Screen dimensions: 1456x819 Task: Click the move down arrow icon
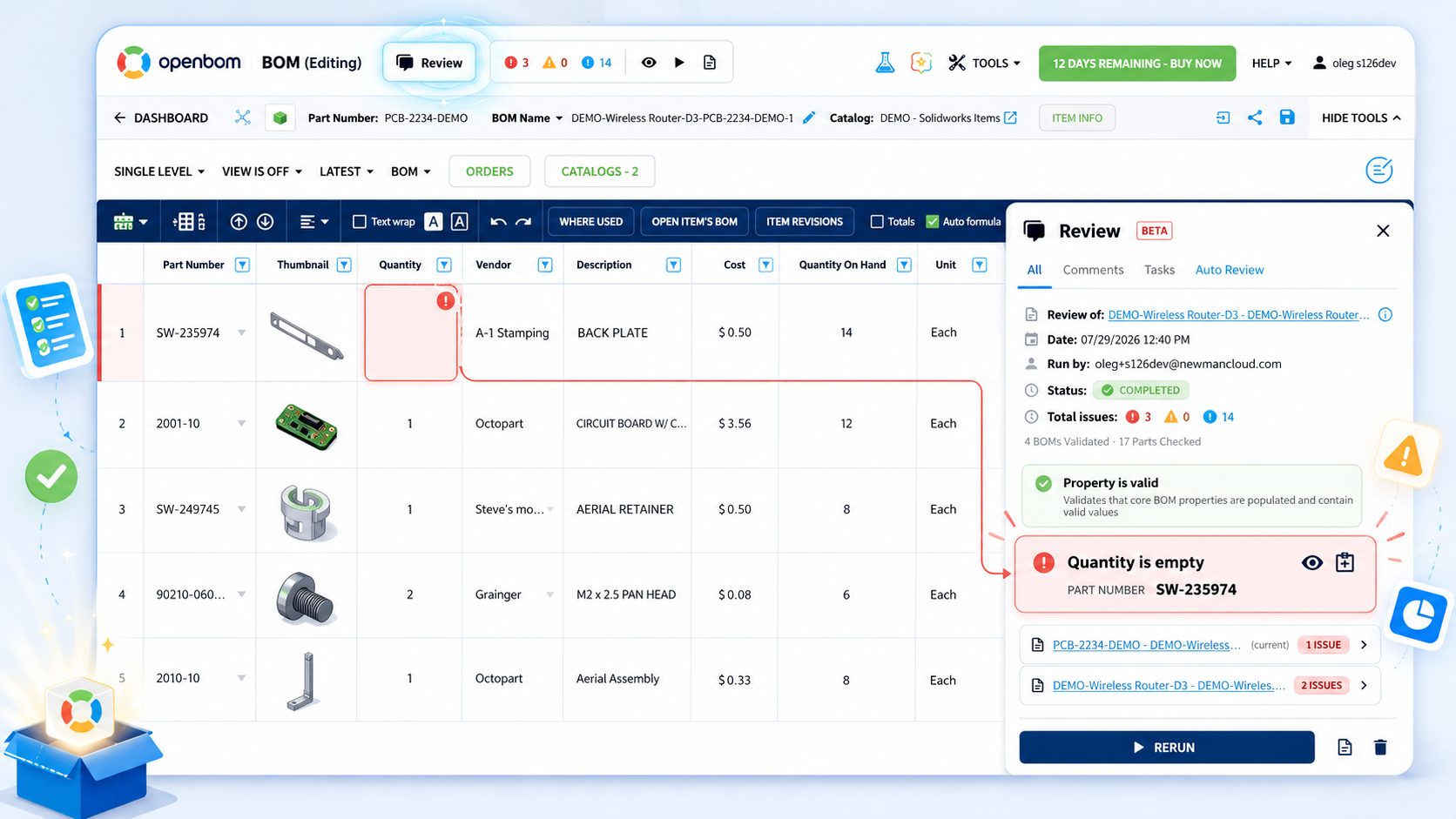pos(266,222)
